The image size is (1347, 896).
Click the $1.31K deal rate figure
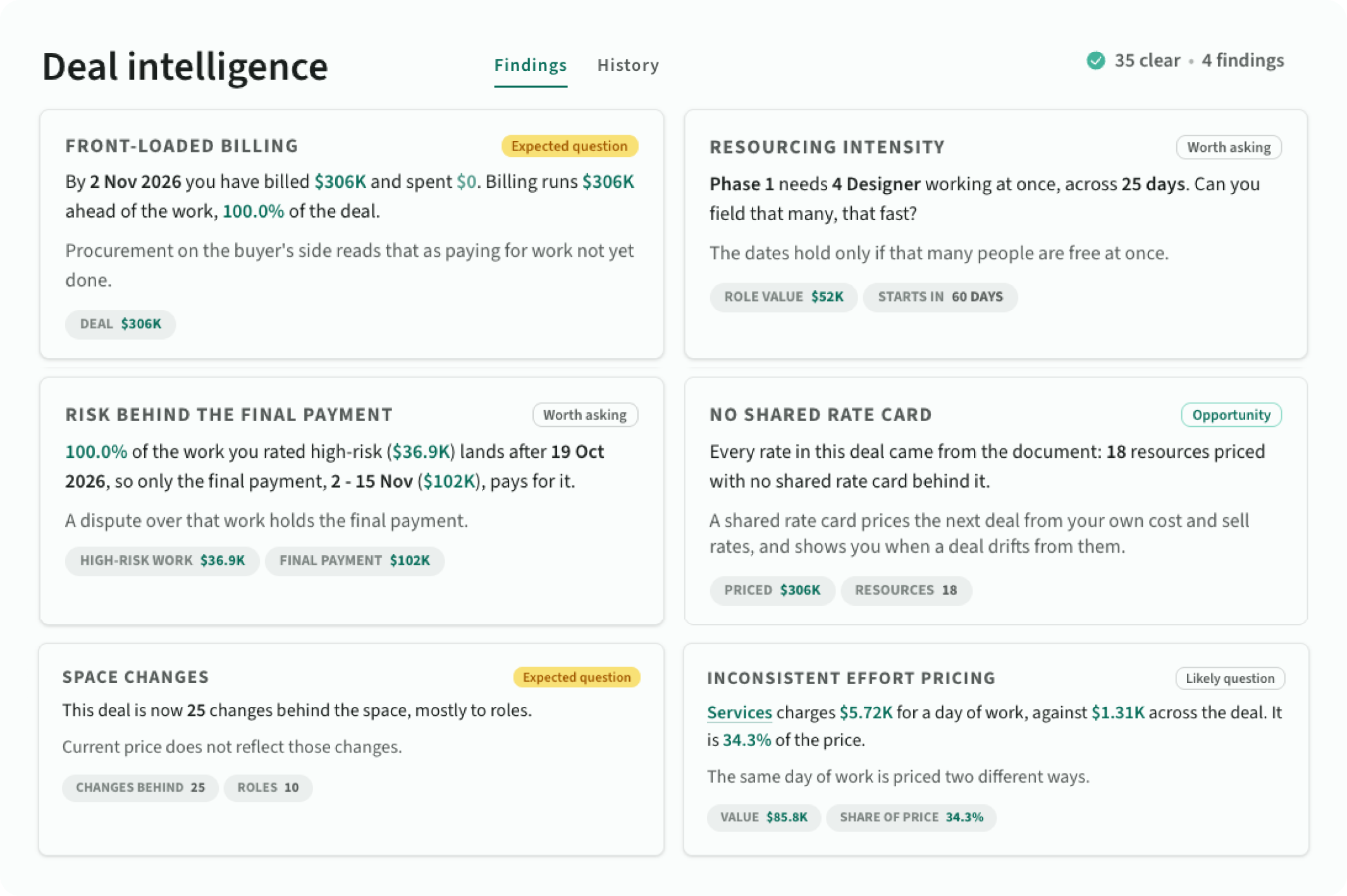1117,713
